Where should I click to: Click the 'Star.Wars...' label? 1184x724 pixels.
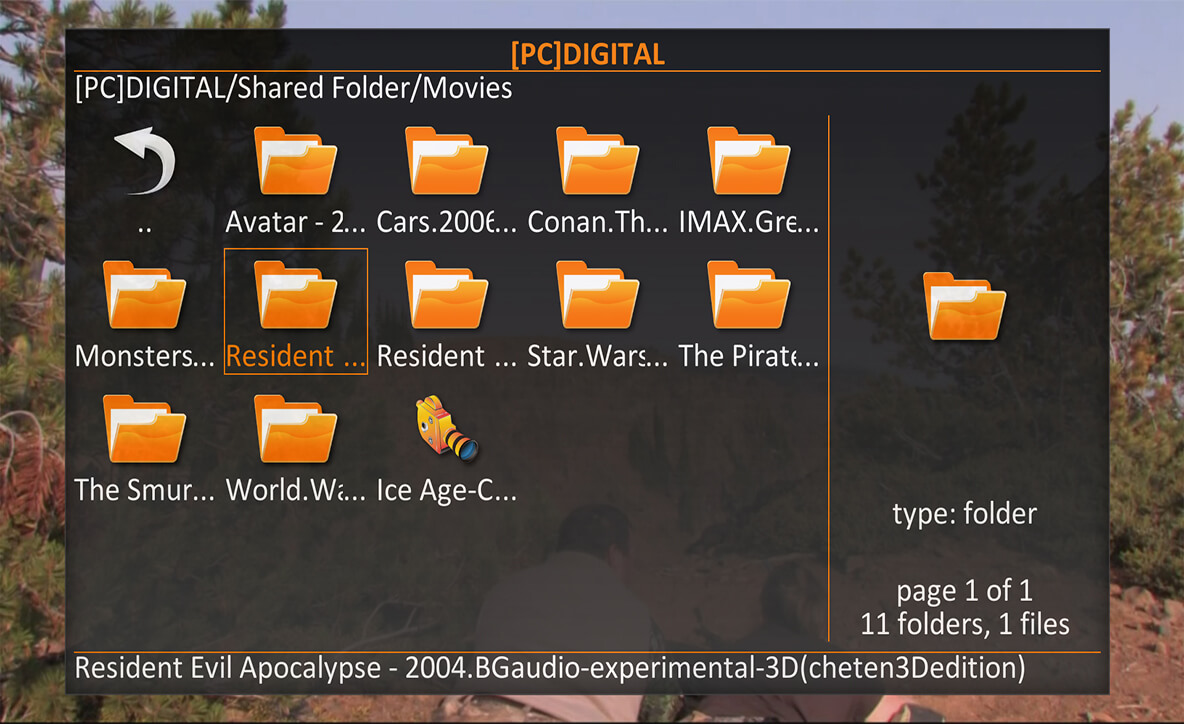597,356
